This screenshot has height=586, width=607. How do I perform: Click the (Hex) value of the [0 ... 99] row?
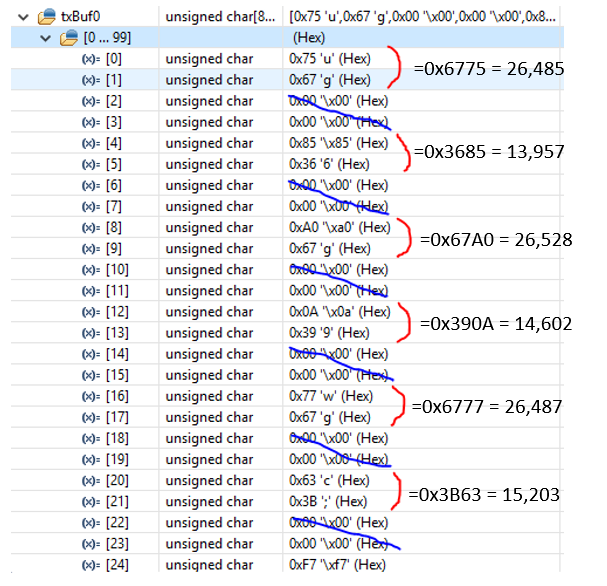(x=309, y=38)
